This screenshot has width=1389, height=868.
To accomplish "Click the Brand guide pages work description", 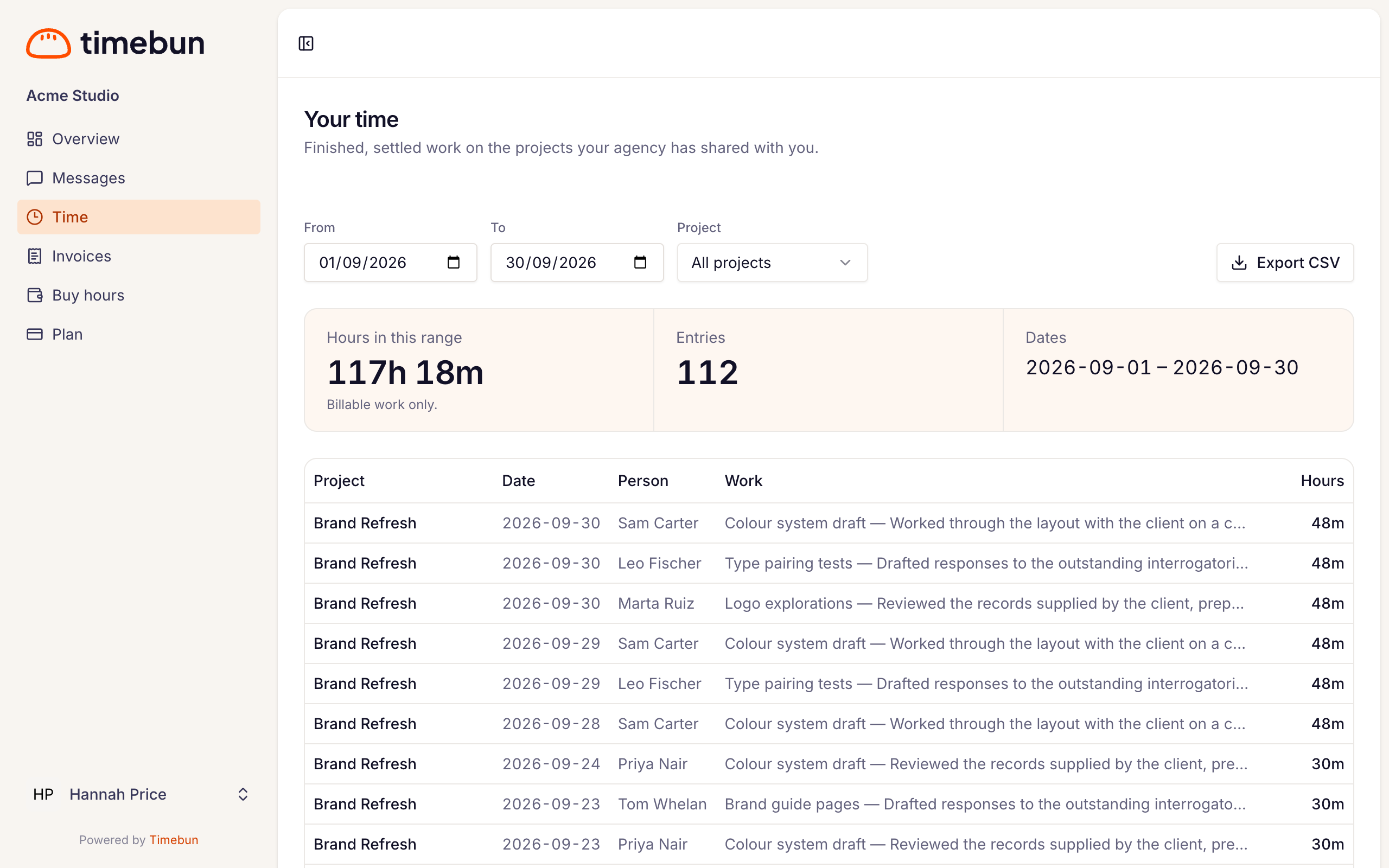I will [985, 803].
